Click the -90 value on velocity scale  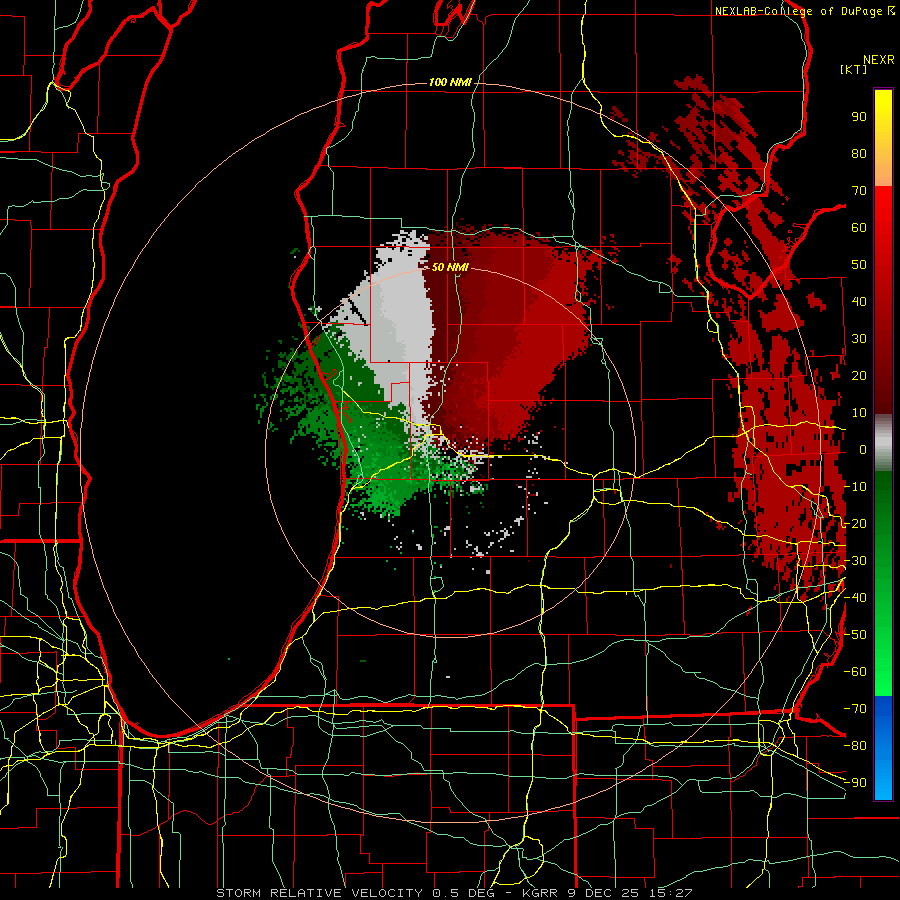[x=855, y=783]
